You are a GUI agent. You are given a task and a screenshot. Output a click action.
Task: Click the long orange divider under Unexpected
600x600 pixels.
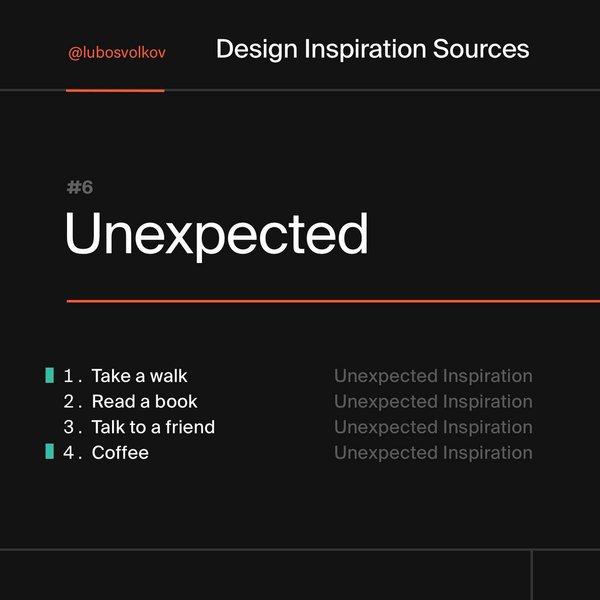point(333,301)
